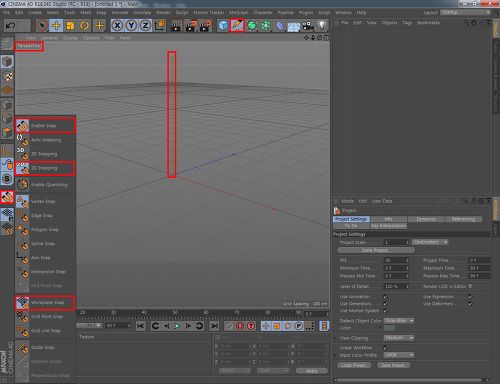Toggle Edge Snap
The image size is (500, 384).
pos(45,216)
